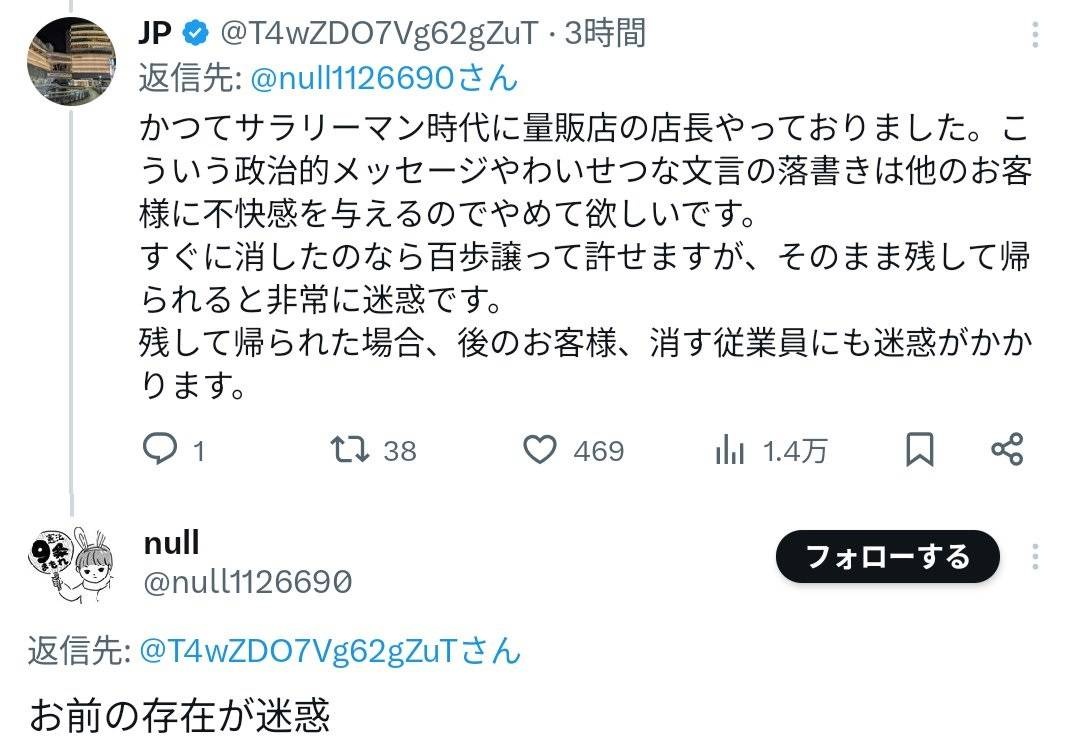
Task: Open the @null1126690さん reply-to link
Action: (384, 78)
